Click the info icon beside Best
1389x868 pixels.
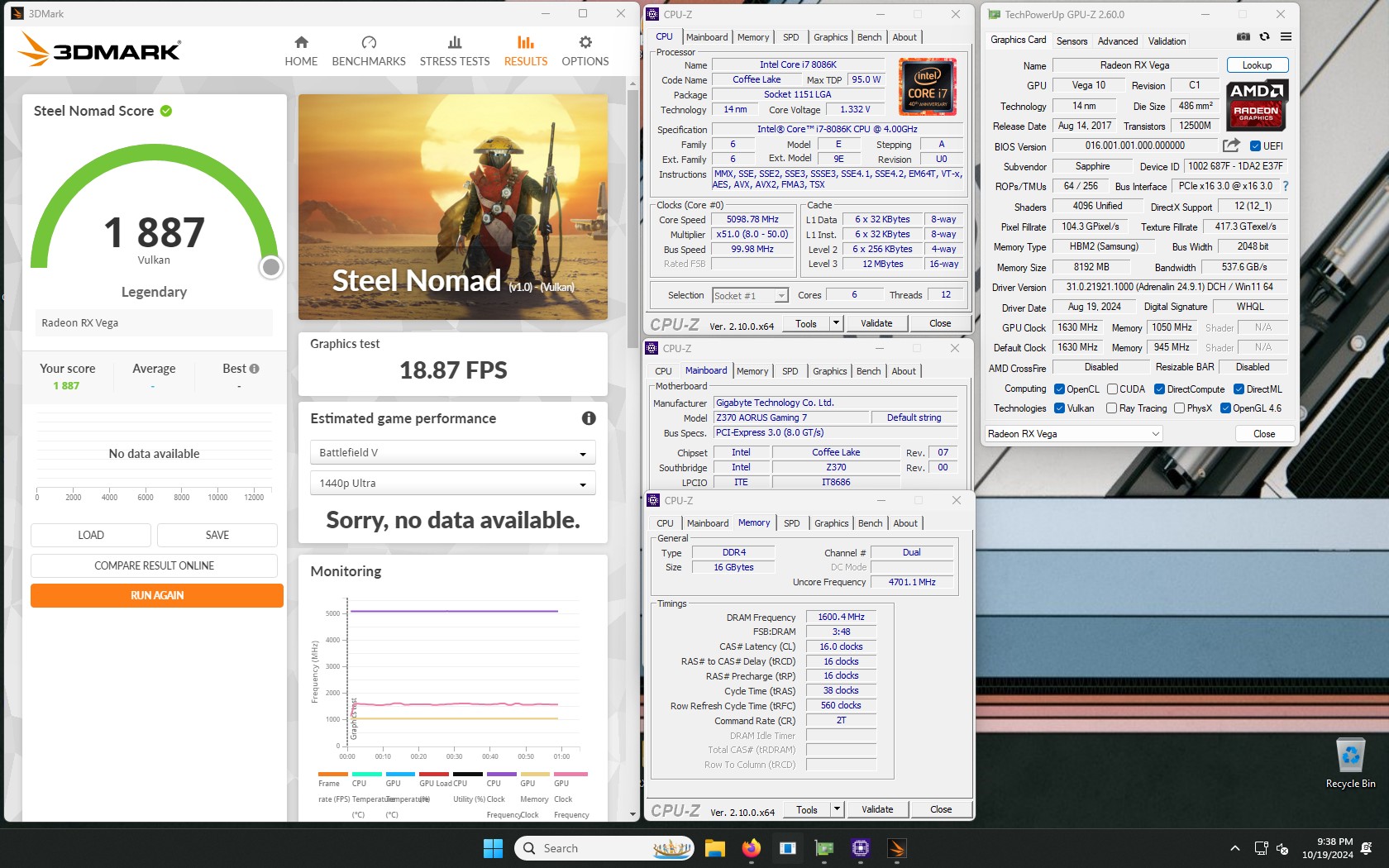(x=254, y=369)
